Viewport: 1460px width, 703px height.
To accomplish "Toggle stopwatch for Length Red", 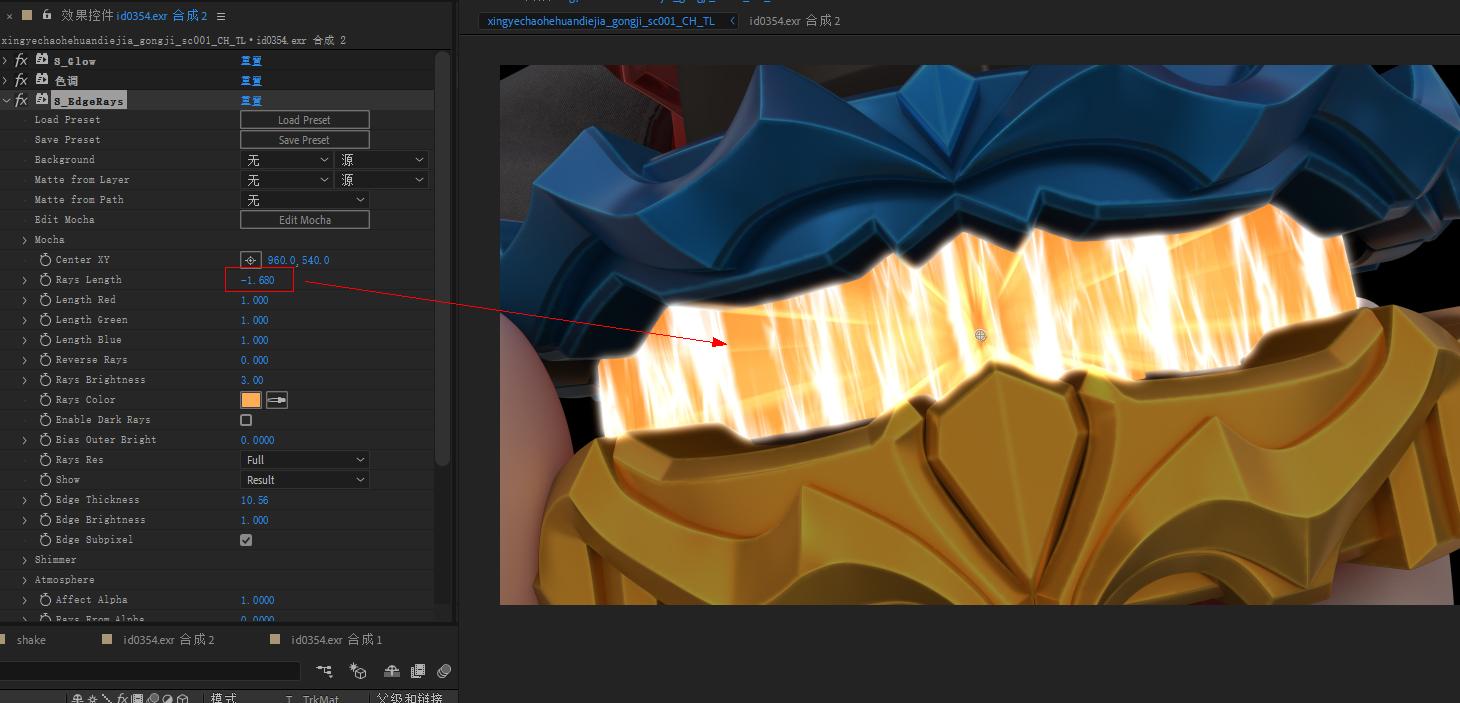I will point(45,300).
